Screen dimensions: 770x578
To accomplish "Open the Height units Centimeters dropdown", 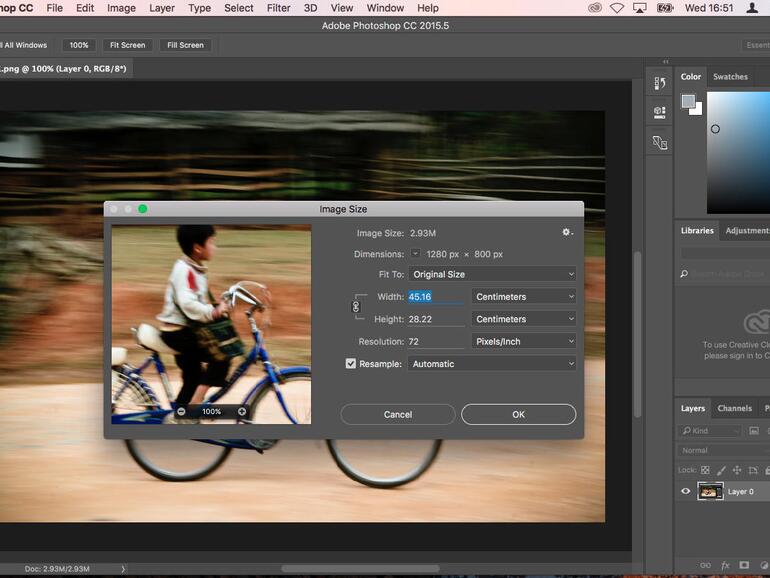I will coord(523,319).
